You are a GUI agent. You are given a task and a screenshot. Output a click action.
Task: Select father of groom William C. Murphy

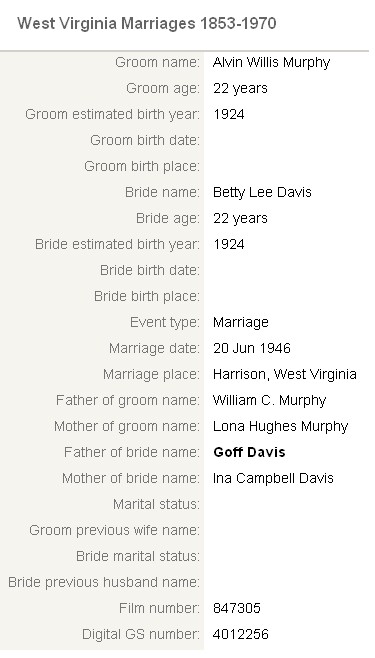(269, 400)
